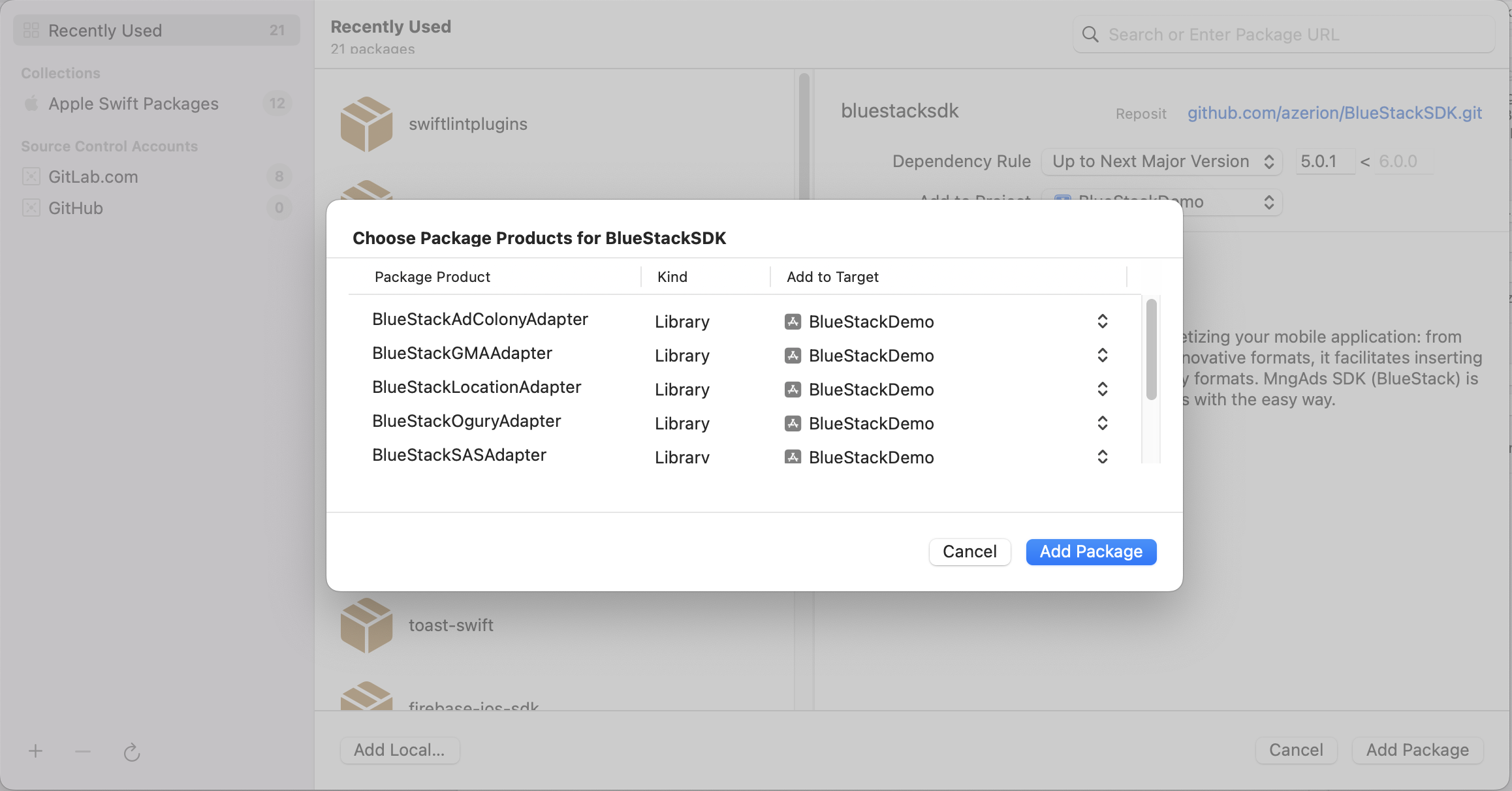This screenshot has width=1512, height=791.
Task: Click the search magnifier icon
Action: 1090,34
